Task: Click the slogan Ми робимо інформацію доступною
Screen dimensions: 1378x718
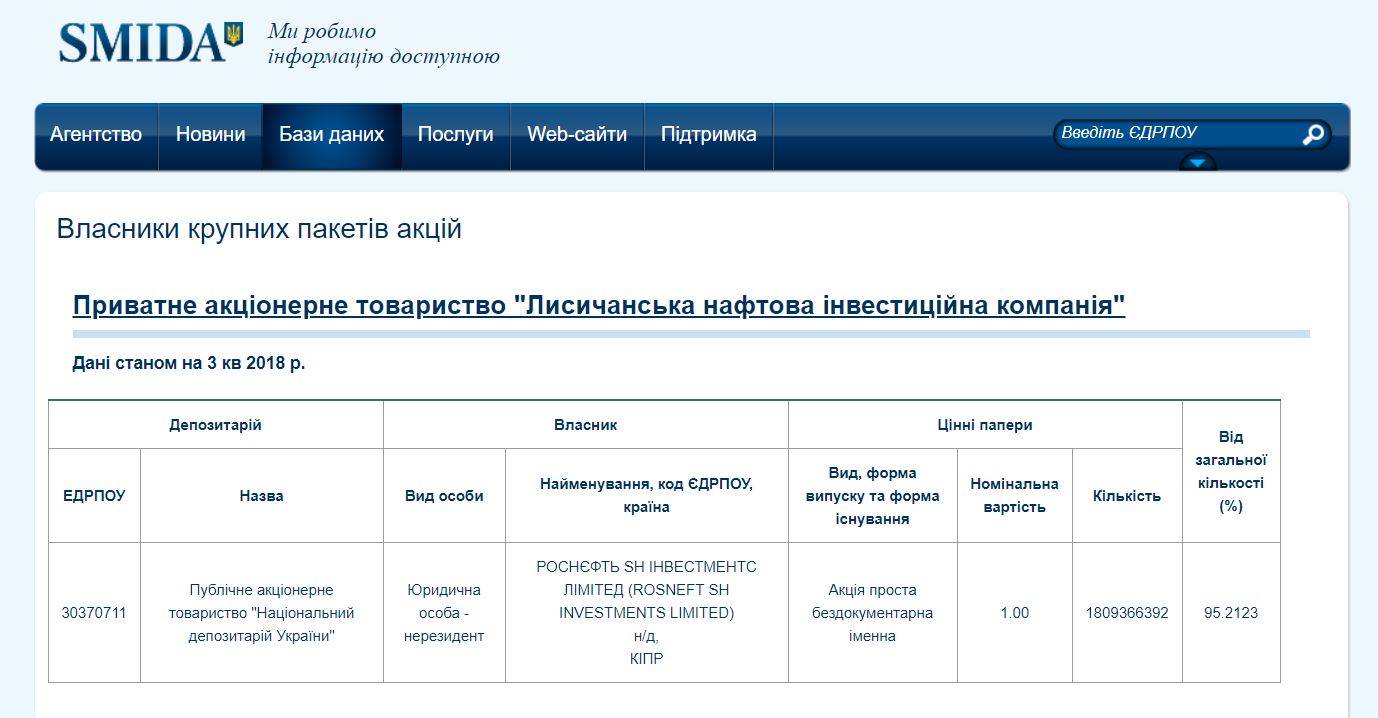Action: point(384,44)
